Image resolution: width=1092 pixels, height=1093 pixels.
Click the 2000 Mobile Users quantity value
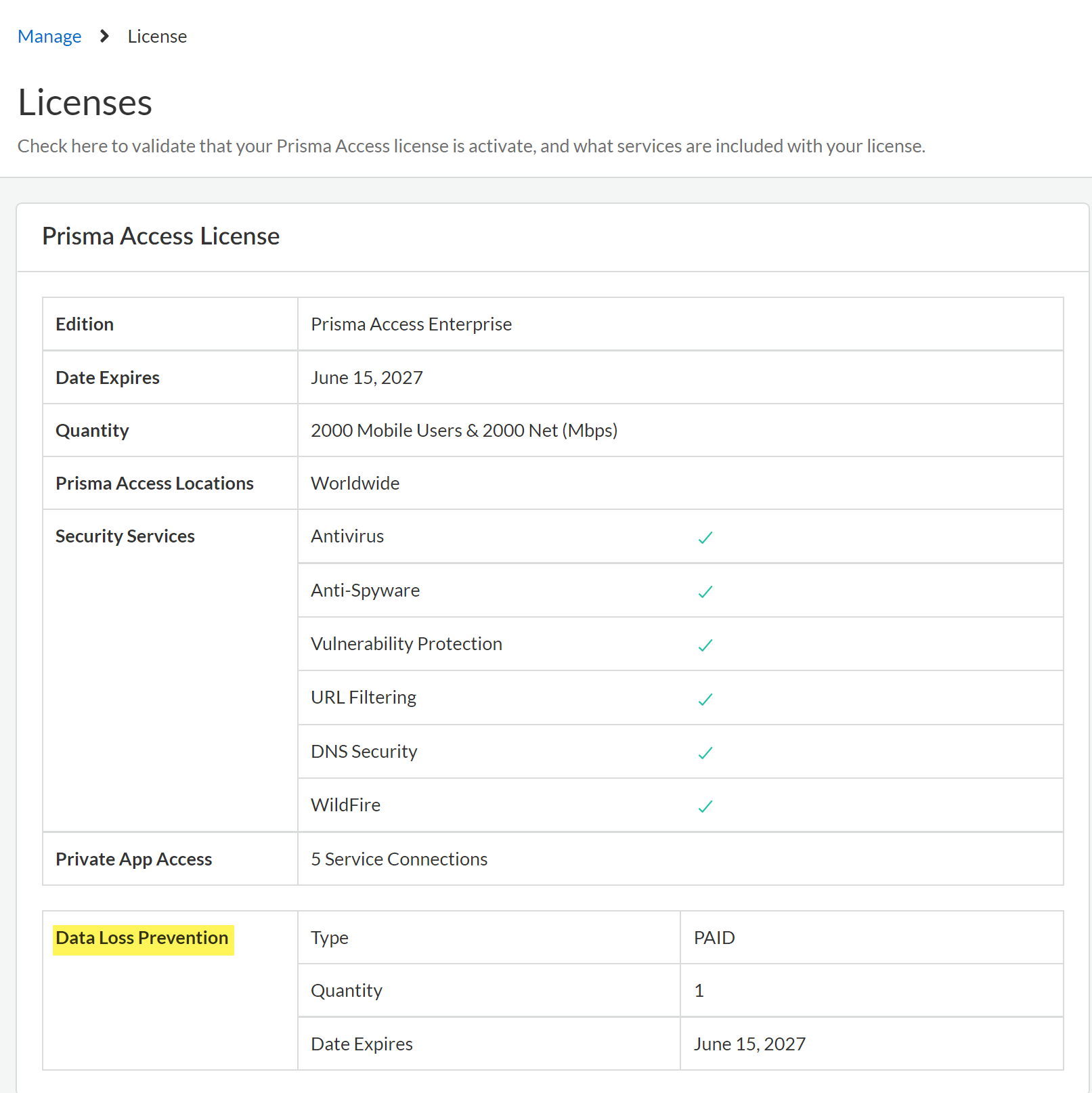(x=464, y=431)
